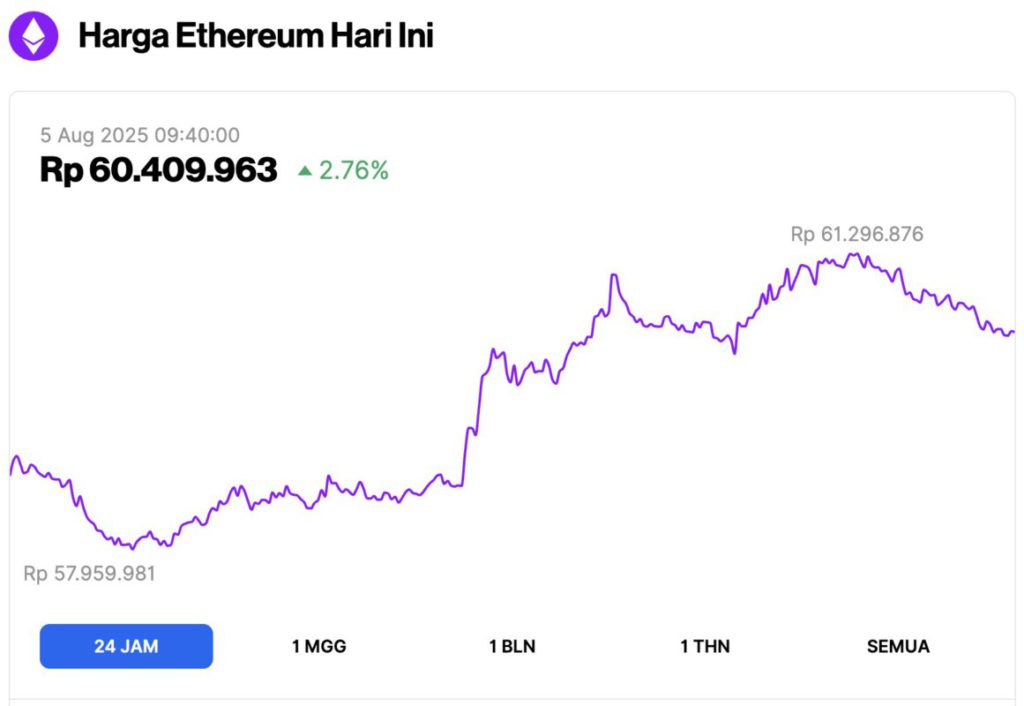Click the selected blue 24 JAM pill
Screen dimensions: 1024x706
click(x=126, y=645)
